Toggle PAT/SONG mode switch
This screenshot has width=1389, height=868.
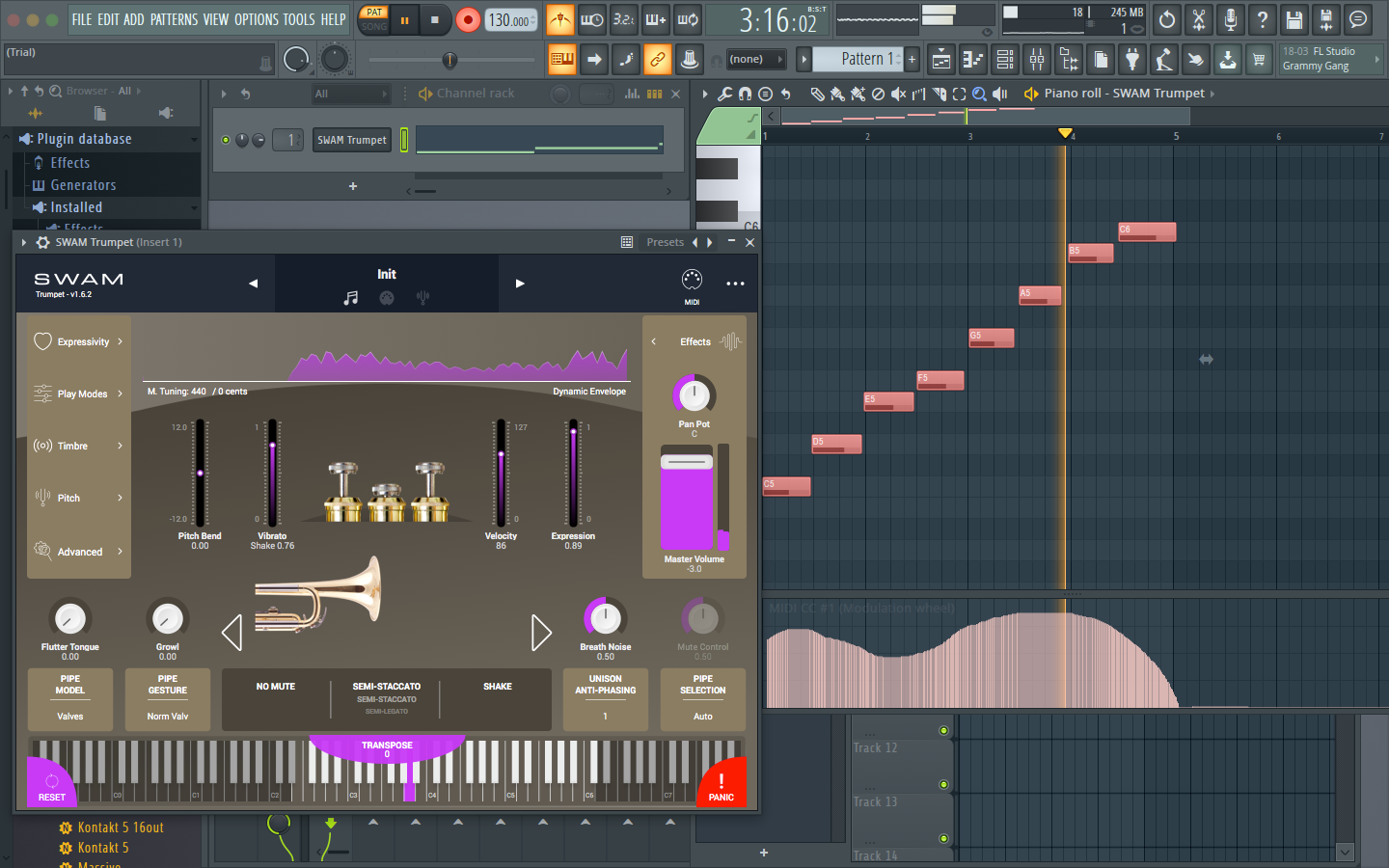click(x=374, y=19)
